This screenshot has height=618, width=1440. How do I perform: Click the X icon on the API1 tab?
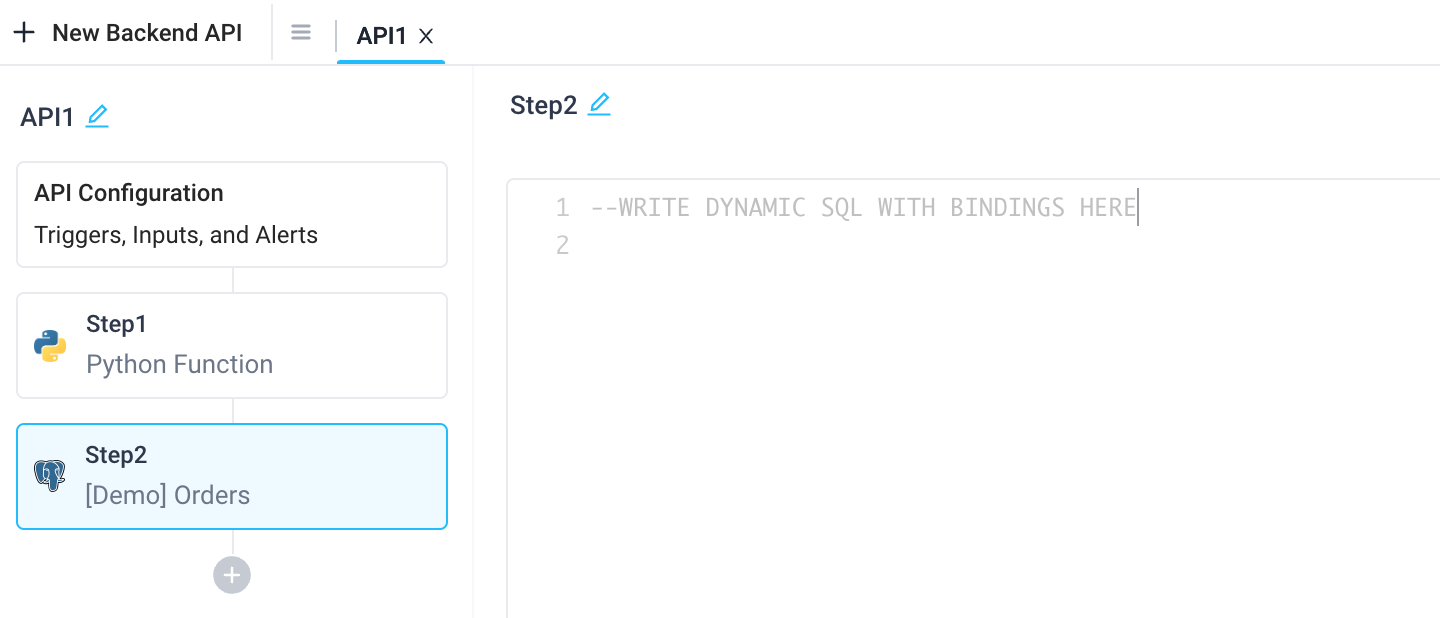pyautogui.click(x=426, y=36)
